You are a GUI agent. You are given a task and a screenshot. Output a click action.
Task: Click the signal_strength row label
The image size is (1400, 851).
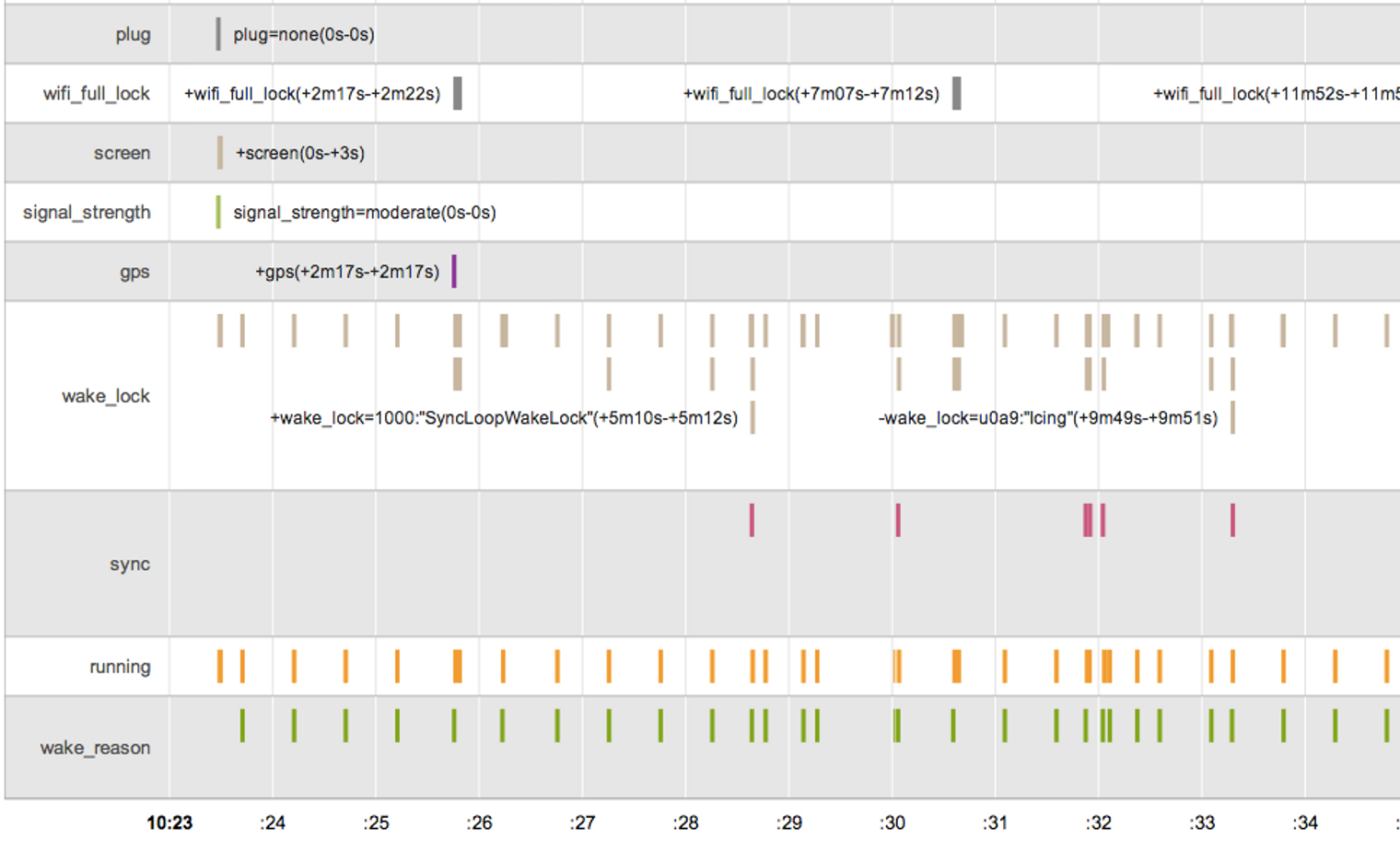[x=87, y=213]
